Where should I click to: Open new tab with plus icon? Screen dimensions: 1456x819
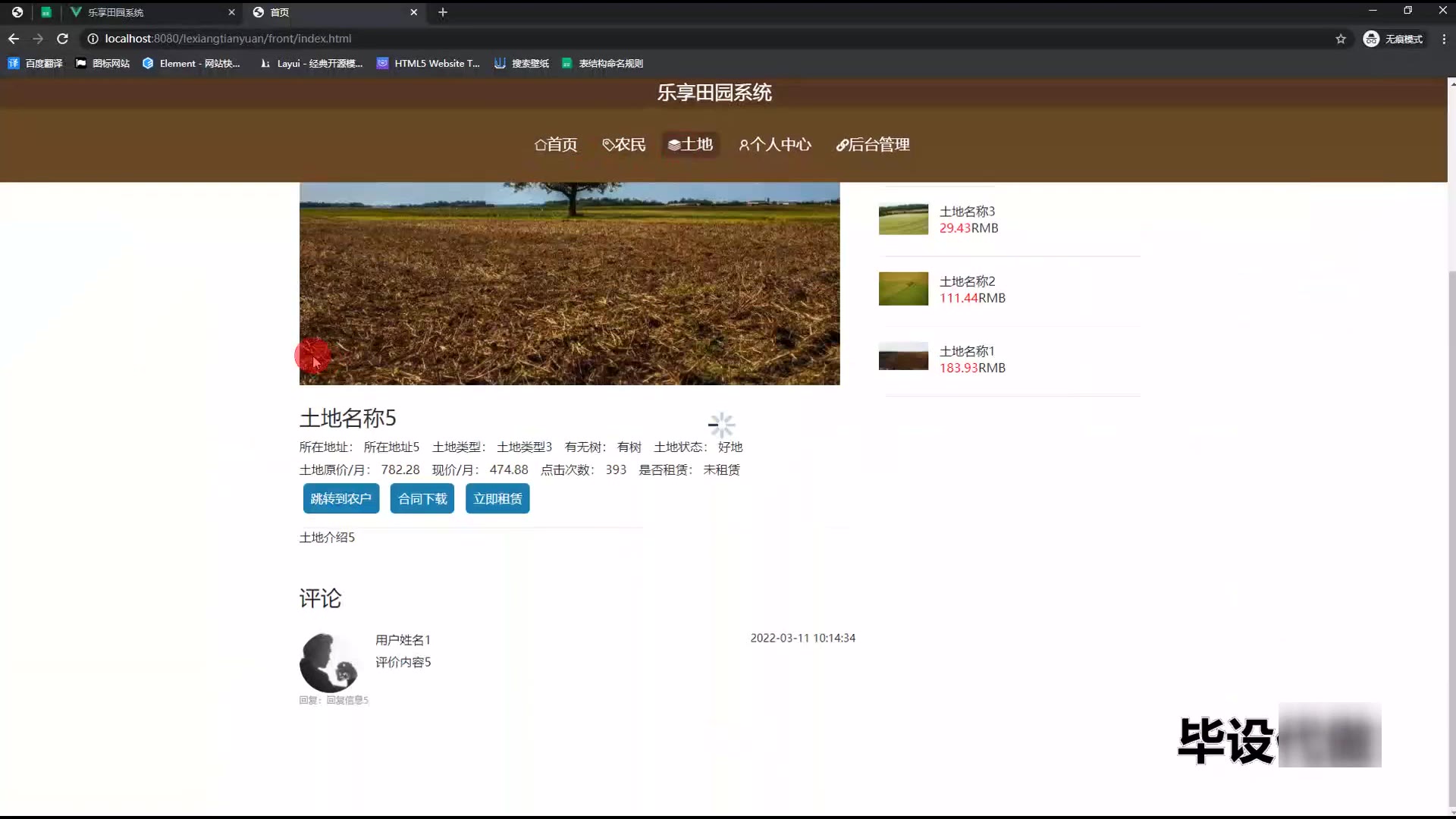coord(443,12)
